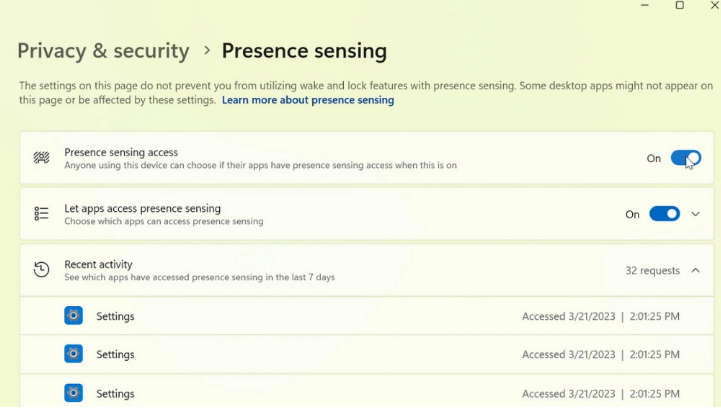Screen dimensions: 721x413
Task: Click the Presence sensing page title
Action: point(304,50)
